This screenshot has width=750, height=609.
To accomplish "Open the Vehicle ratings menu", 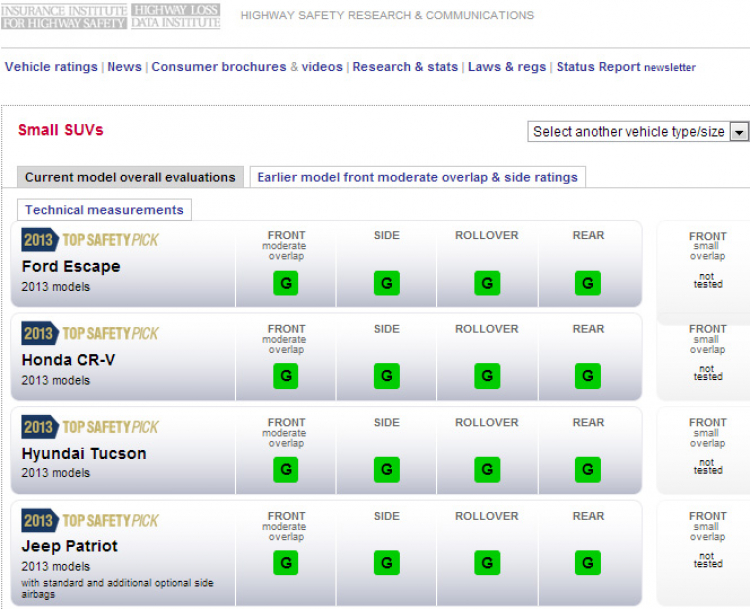I will point(51,67).
